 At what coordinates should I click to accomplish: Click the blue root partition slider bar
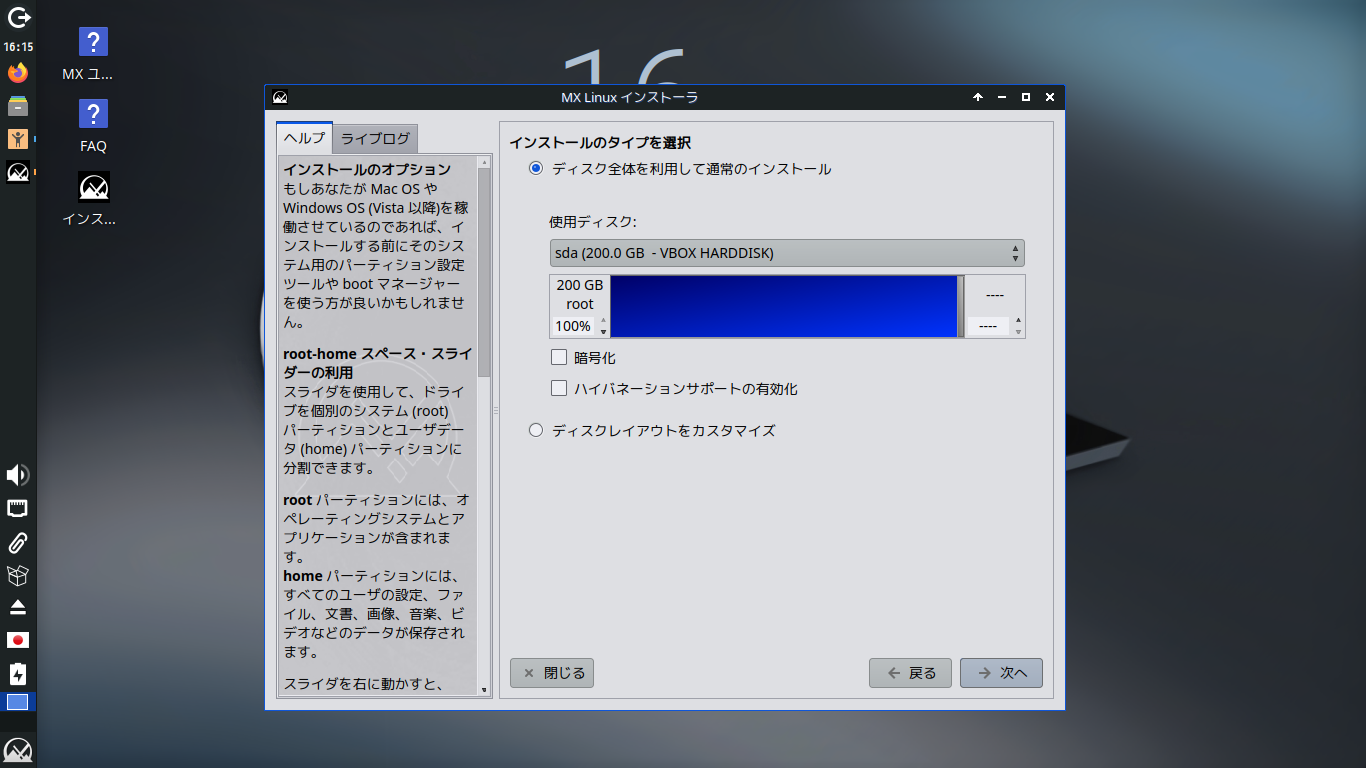click(x=784, y=306)
